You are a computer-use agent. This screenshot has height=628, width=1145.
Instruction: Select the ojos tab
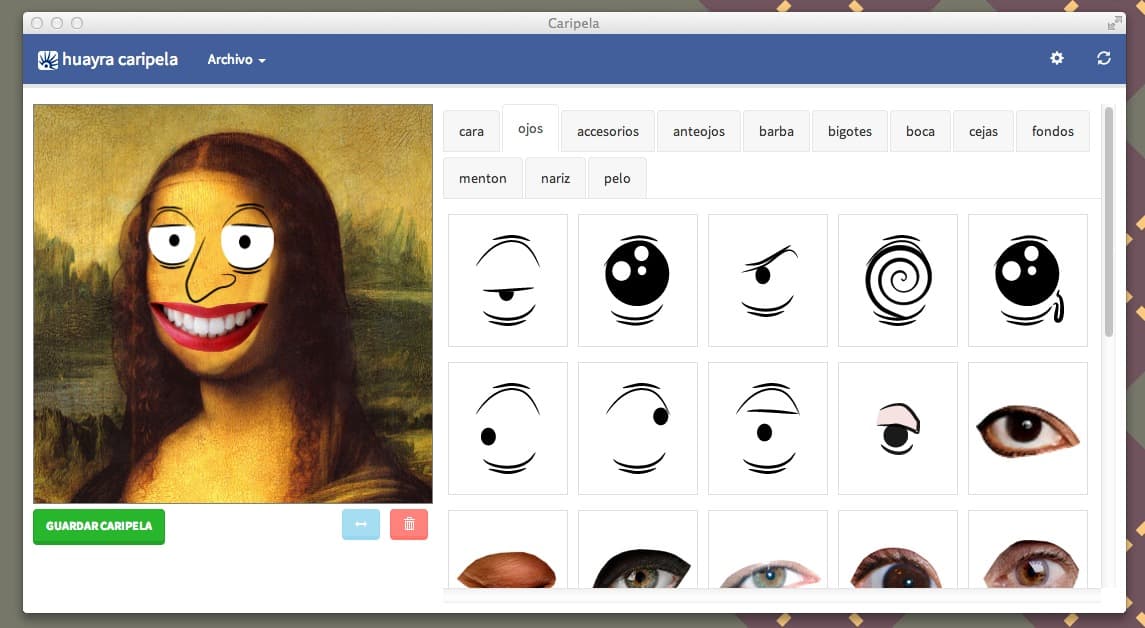point(530,129)
